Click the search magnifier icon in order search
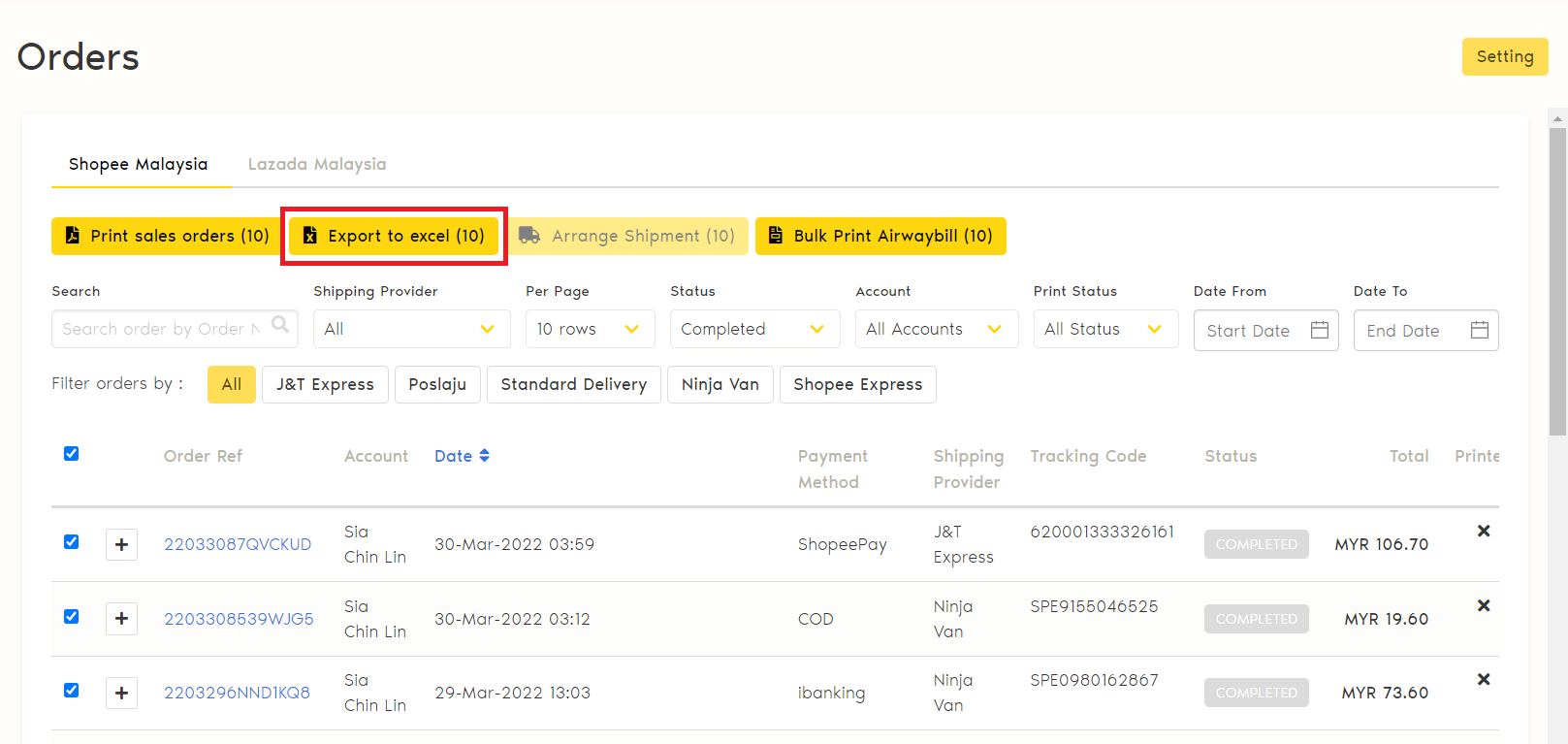1568x744 pixels. point(280,325)
